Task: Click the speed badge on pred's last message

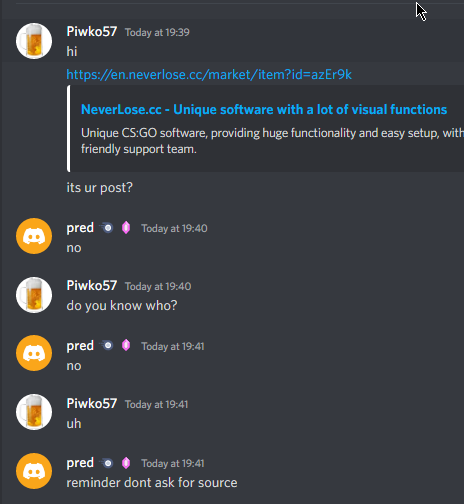Action: coord(107,463)
